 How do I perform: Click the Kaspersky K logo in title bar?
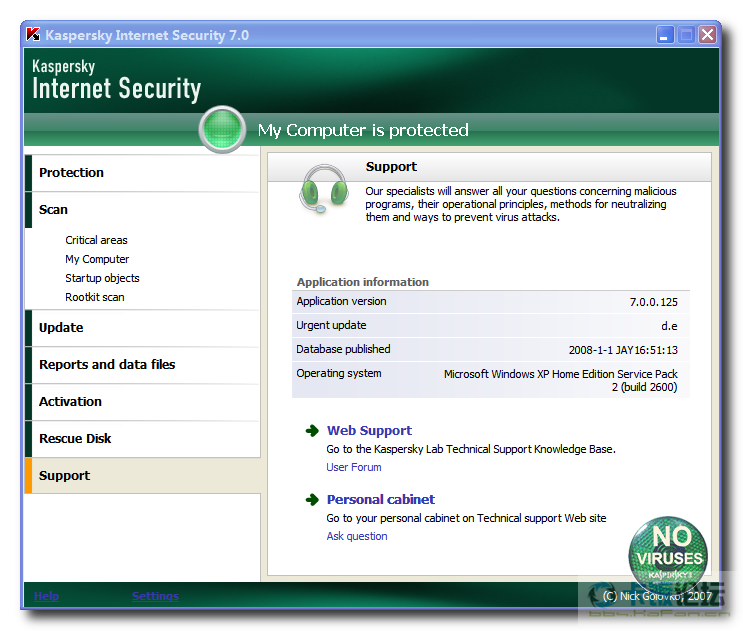33,35
